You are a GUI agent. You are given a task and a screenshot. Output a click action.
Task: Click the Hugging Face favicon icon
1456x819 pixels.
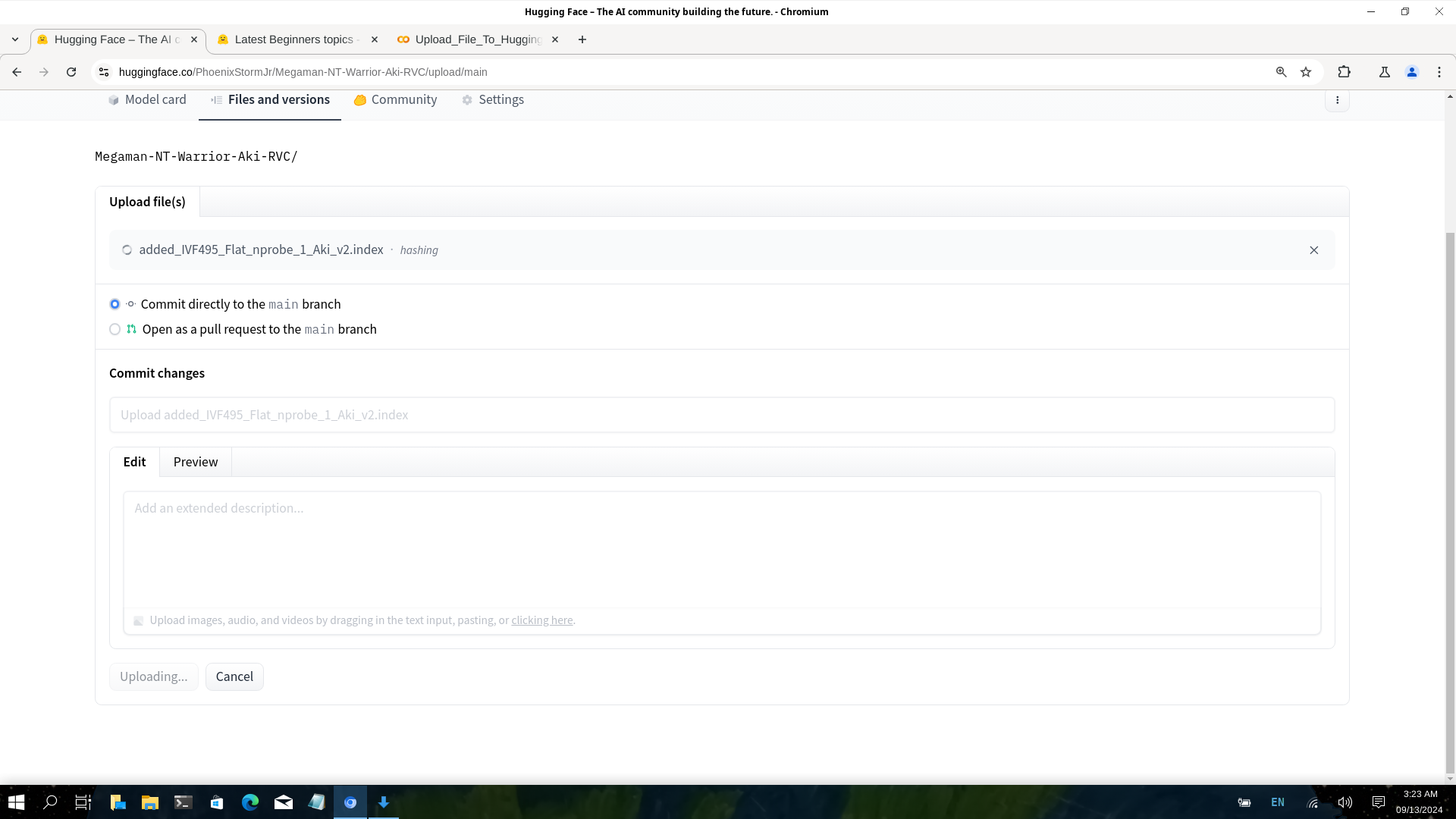41,40
